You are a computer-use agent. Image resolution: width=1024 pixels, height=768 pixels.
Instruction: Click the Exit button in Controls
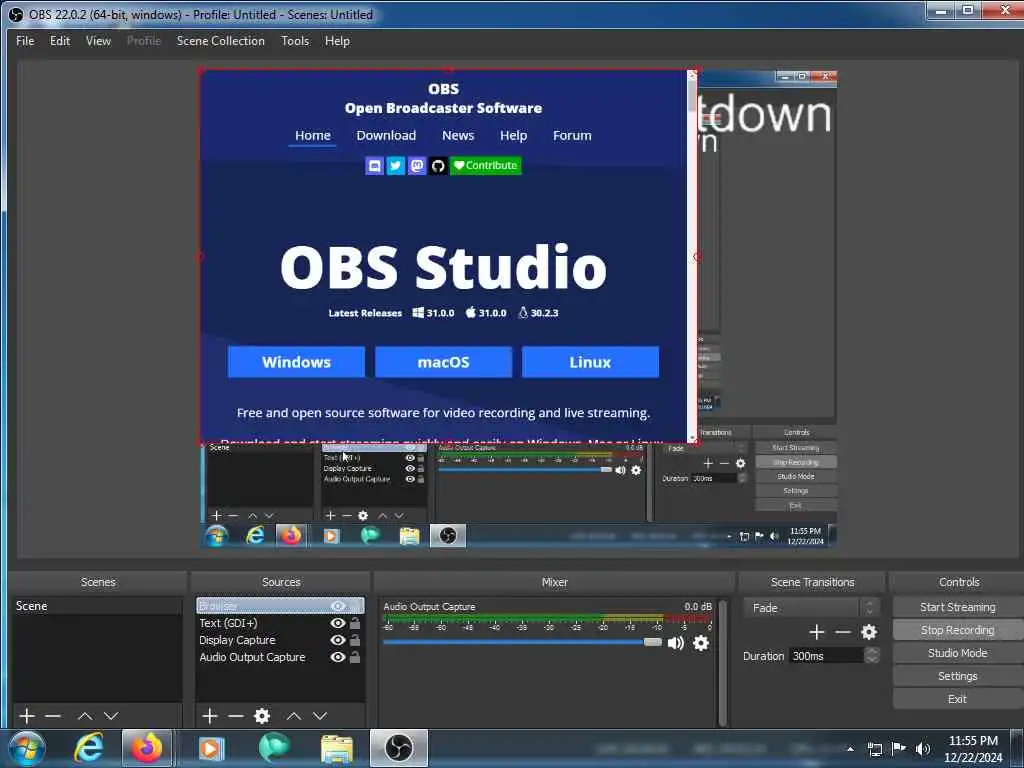(x=957, y=699)
